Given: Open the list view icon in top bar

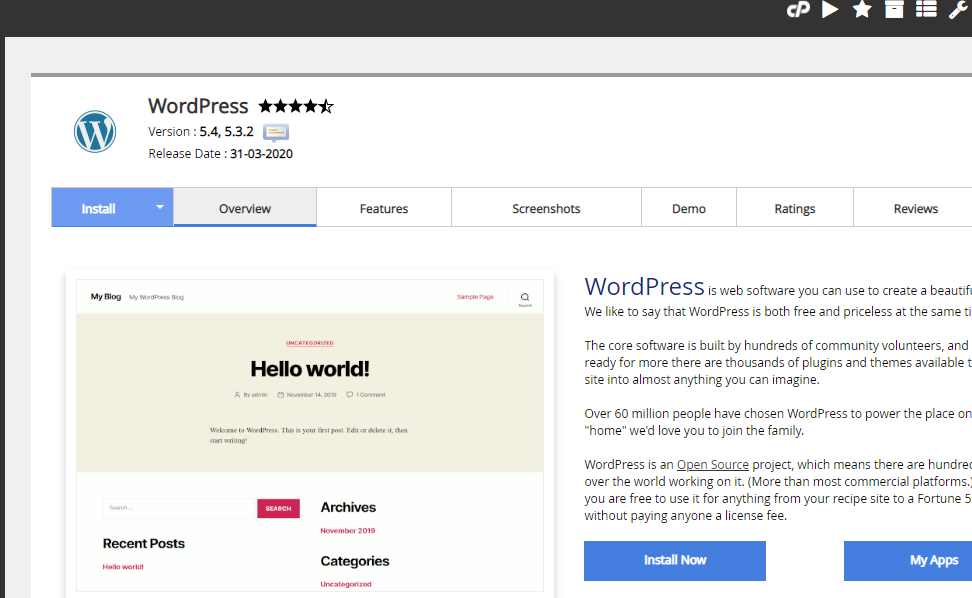Looking at the screenshot, I should 926,10.
